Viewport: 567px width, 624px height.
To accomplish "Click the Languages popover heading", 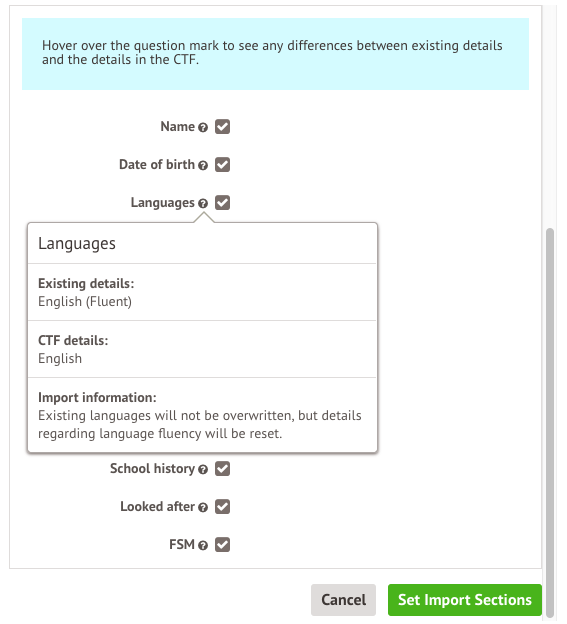I will point(77,244).
